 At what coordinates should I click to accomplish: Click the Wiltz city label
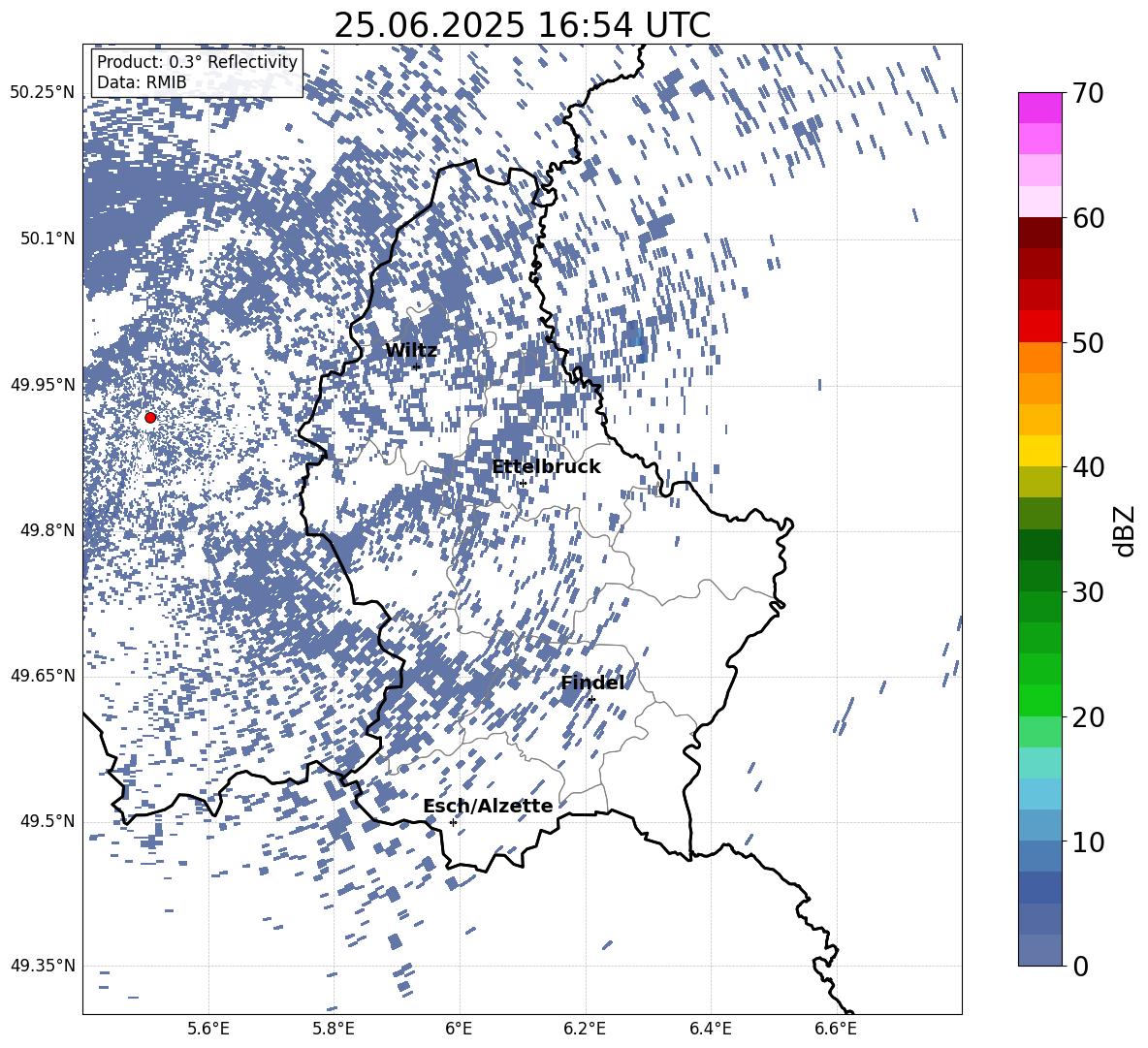point(411,351)
